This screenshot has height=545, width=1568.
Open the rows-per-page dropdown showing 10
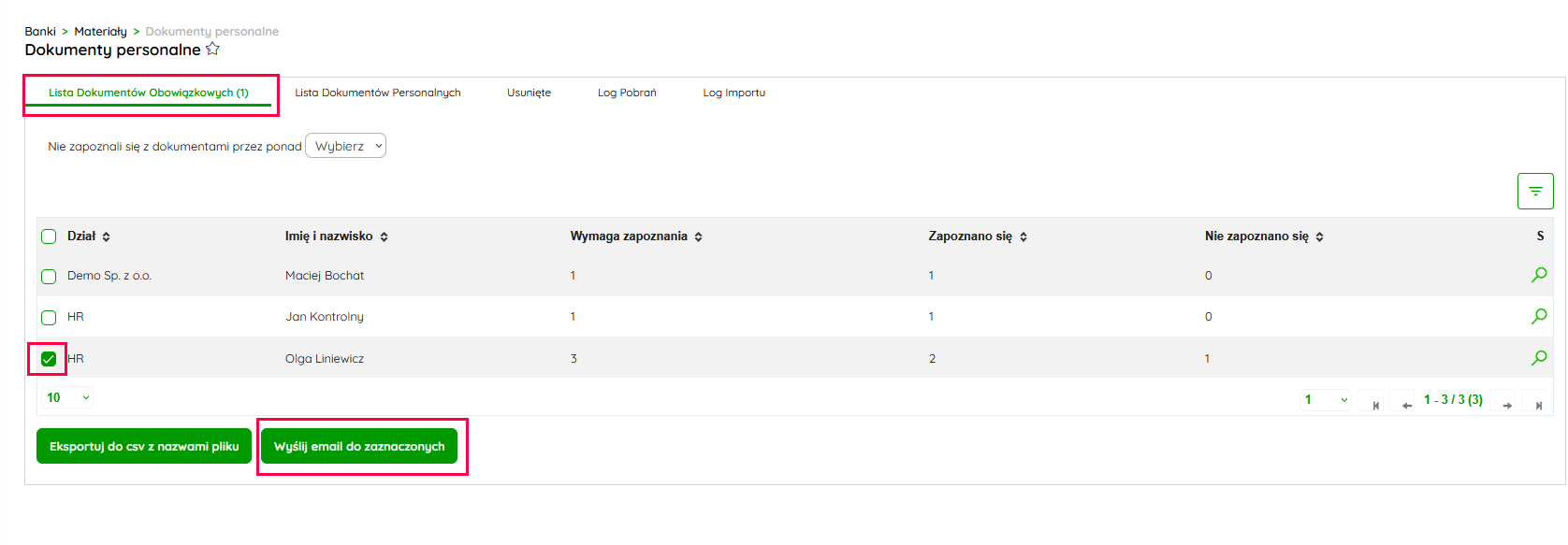pos(67,397)
